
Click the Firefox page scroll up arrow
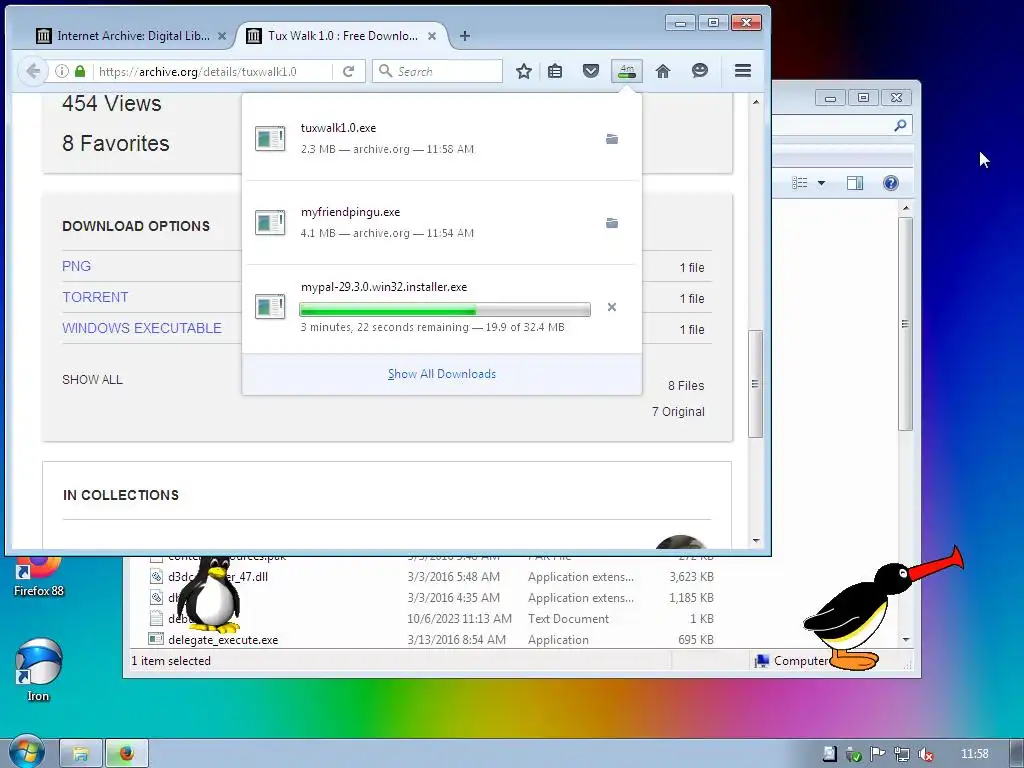pos(756,103)
